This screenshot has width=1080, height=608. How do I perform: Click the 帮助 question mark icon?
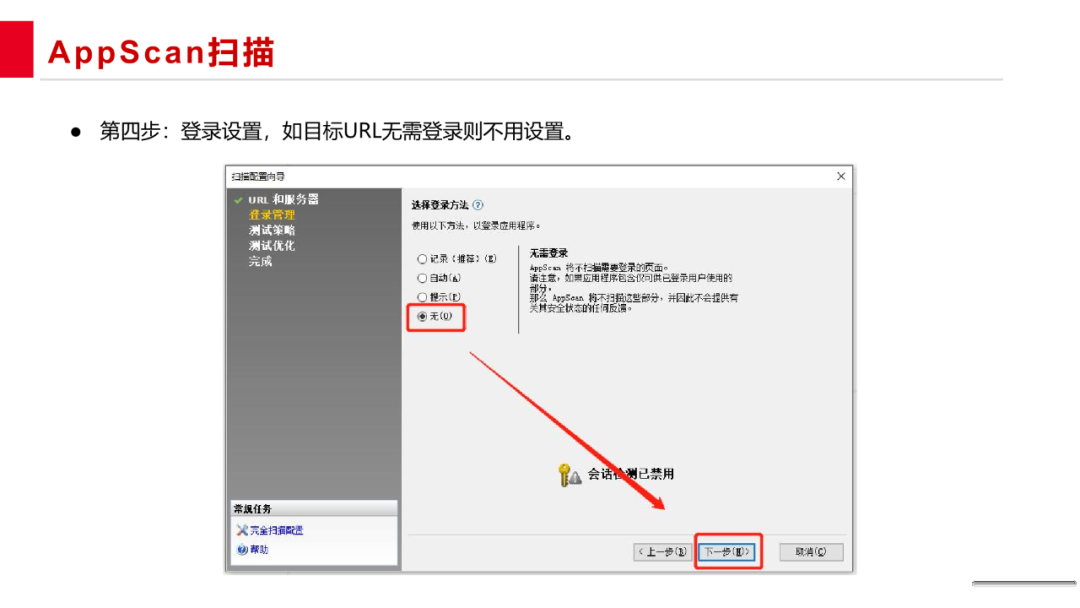pos(242,549)
